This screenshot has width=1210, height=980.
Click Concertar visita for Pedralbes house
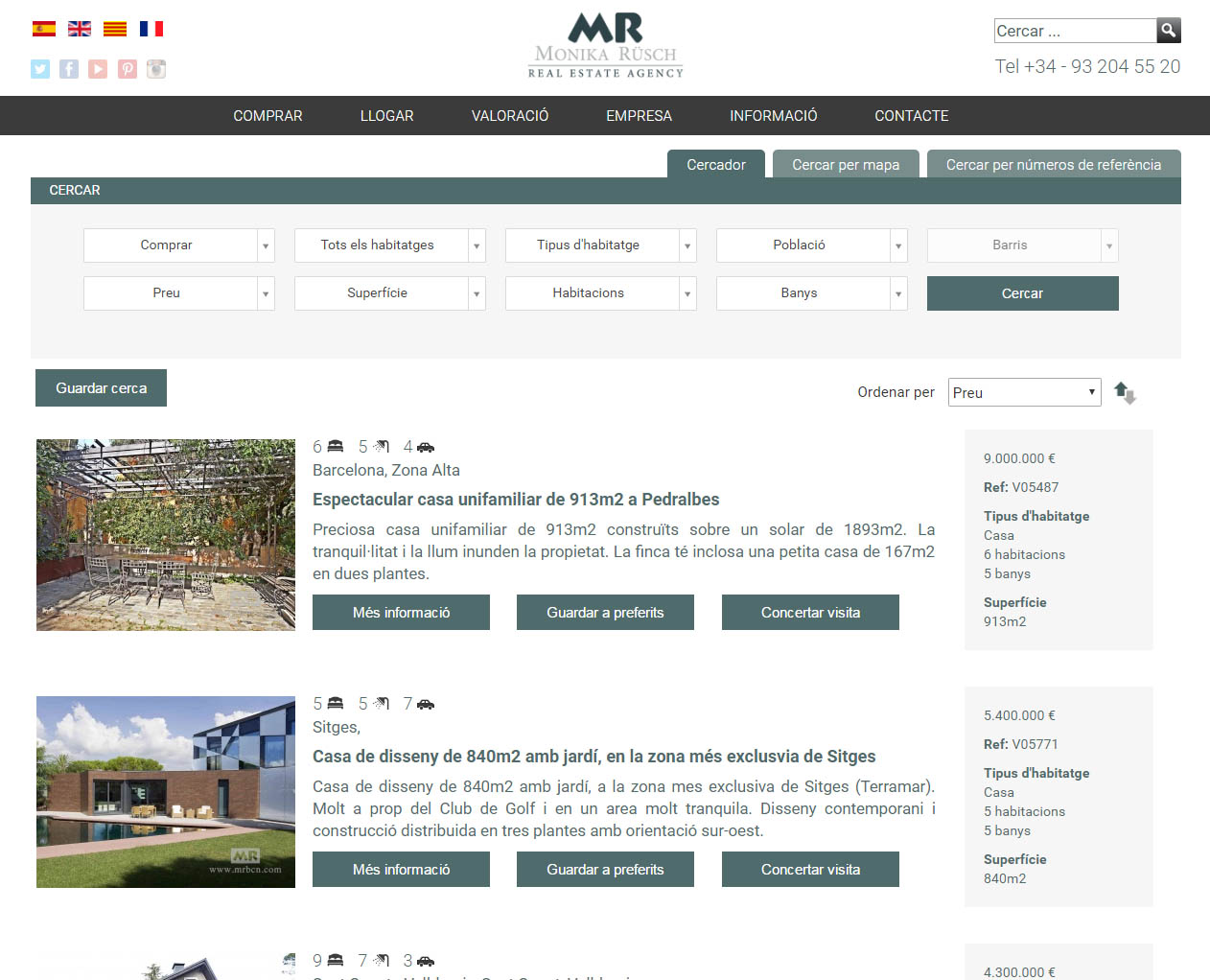coord(810,613)
